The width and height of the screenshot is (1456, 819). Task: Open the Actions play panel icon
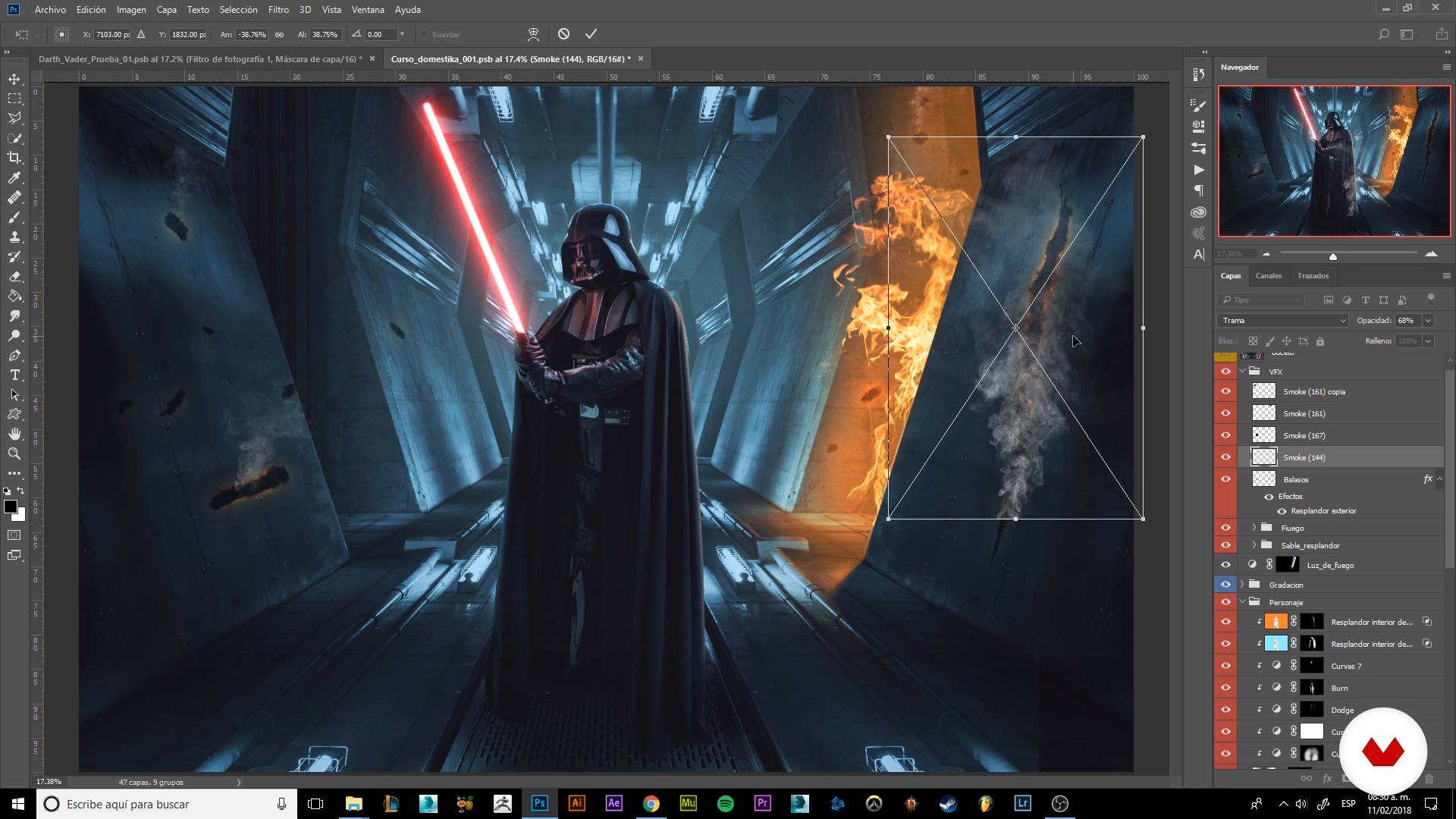1199,170
